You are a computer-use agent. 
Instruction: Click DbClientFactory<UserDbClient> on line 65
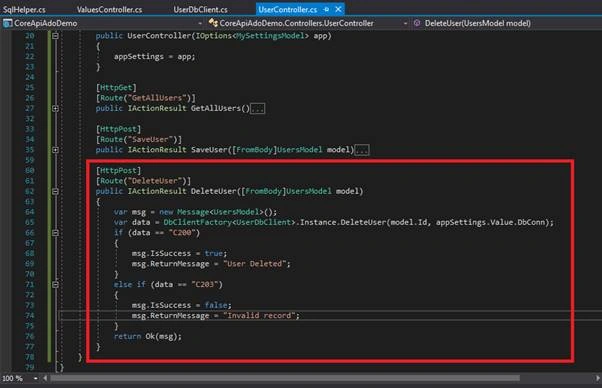coord(229,222)
